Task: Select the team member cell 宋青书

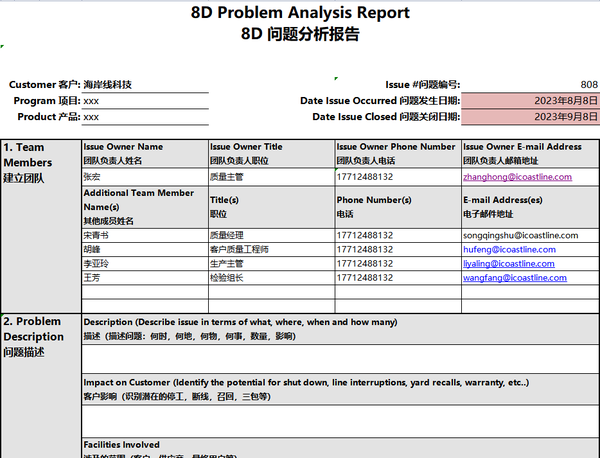Action: click(x=145, y=235)
